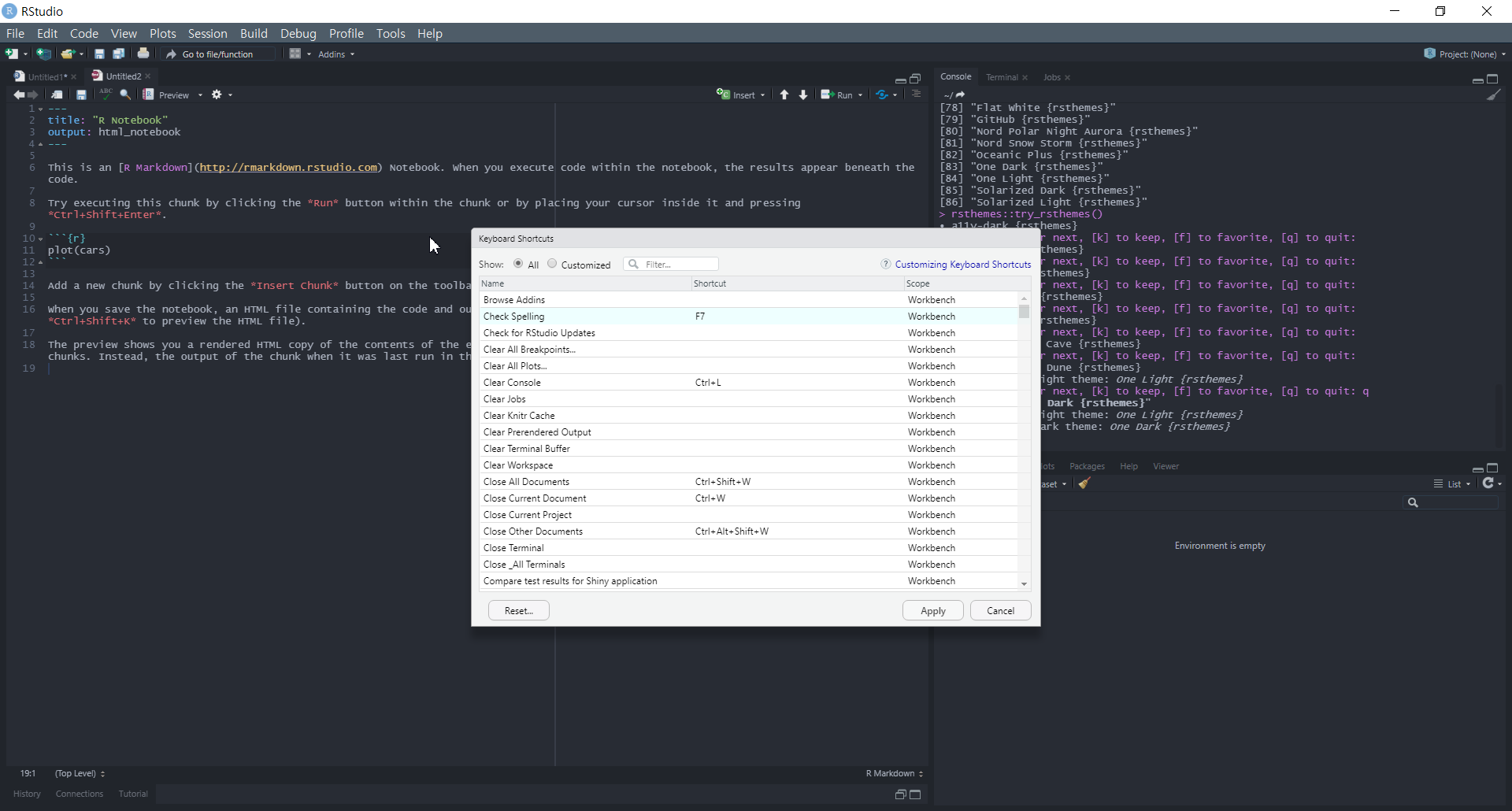1512x811 pixels.
Task: Click Apply in Keyboard Shortcuts dialog
Action: 933,610
